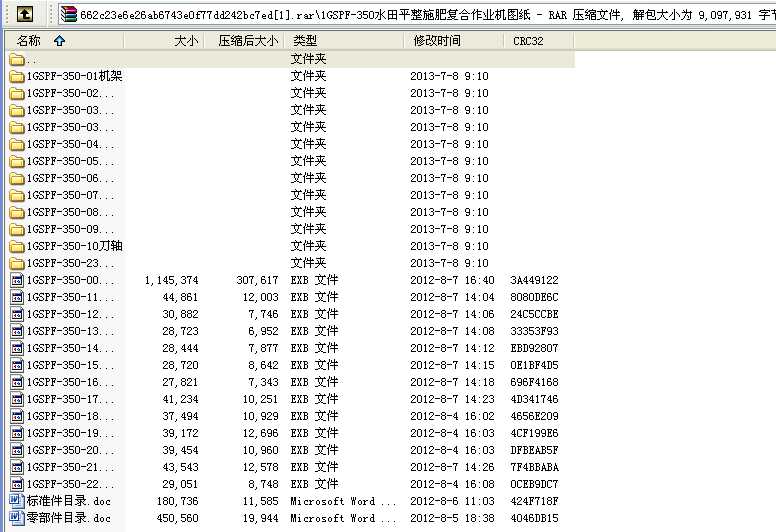Select the parent ".." folder icon
The width and height of the screenshot is (776, 532).
click(17, 59)
